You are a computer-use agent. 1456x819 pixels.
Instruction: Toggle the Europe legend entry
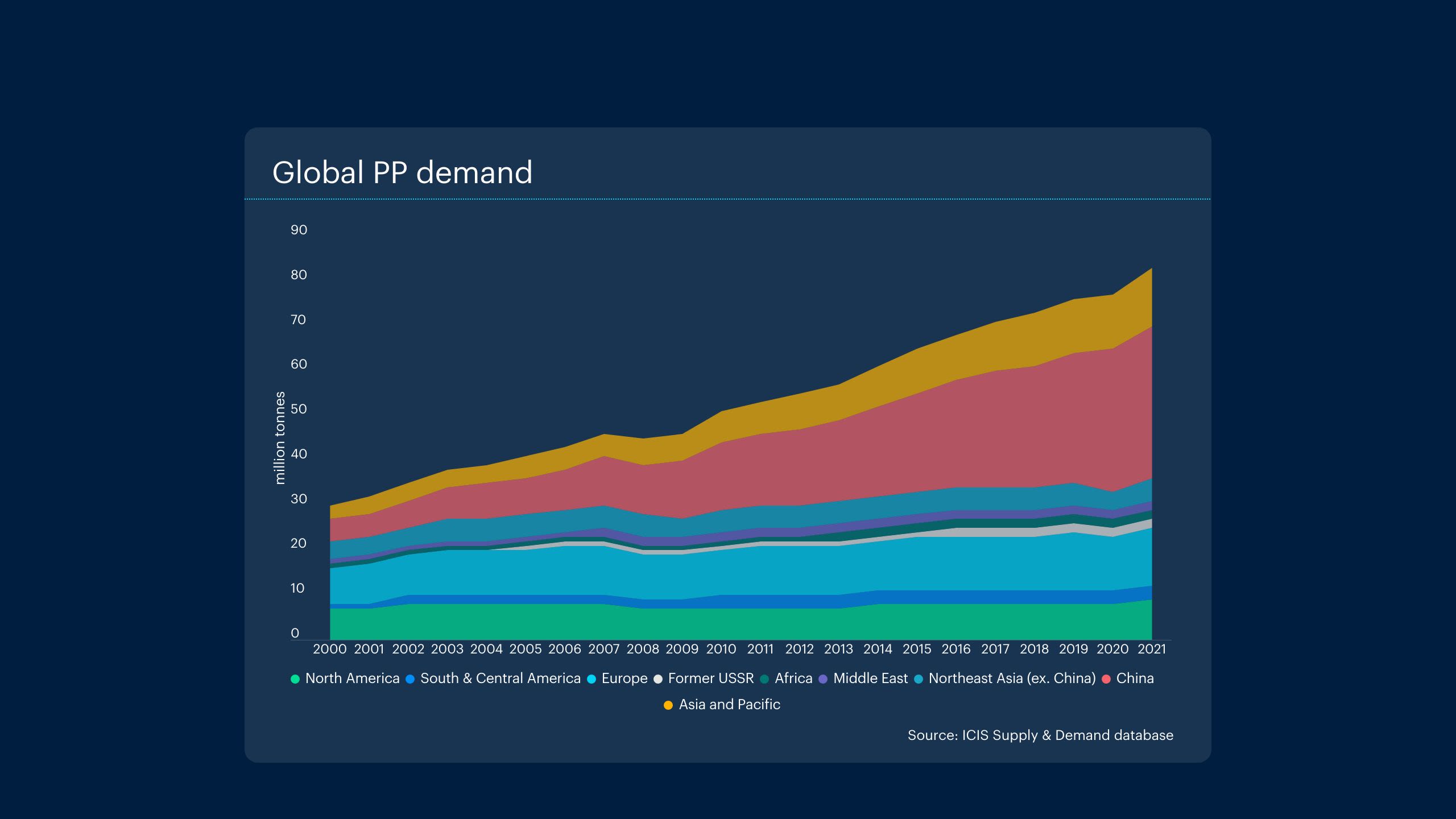[624, 679]
